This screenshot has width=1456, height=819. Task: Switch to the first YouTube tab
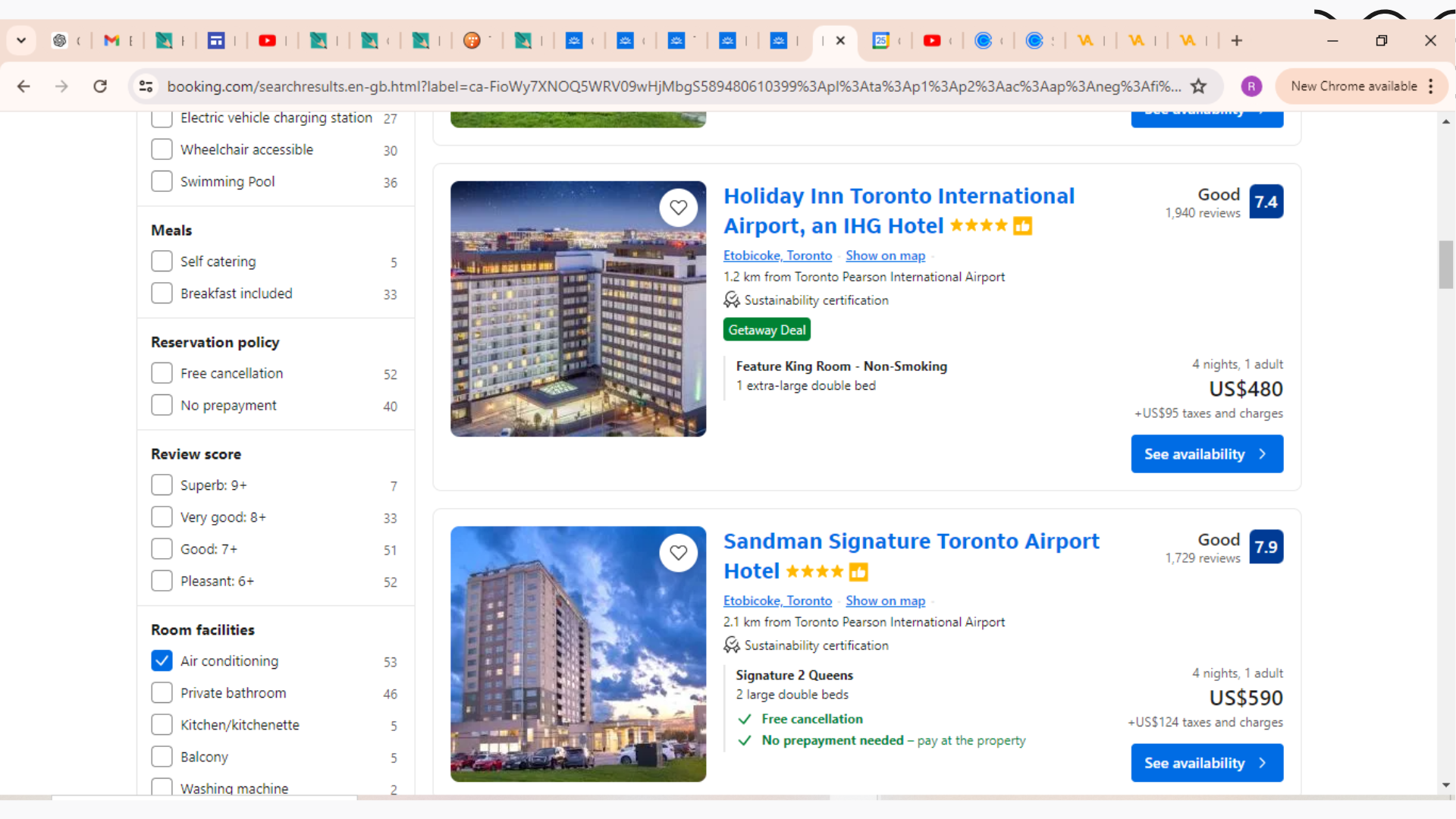(x=267, y=40)
